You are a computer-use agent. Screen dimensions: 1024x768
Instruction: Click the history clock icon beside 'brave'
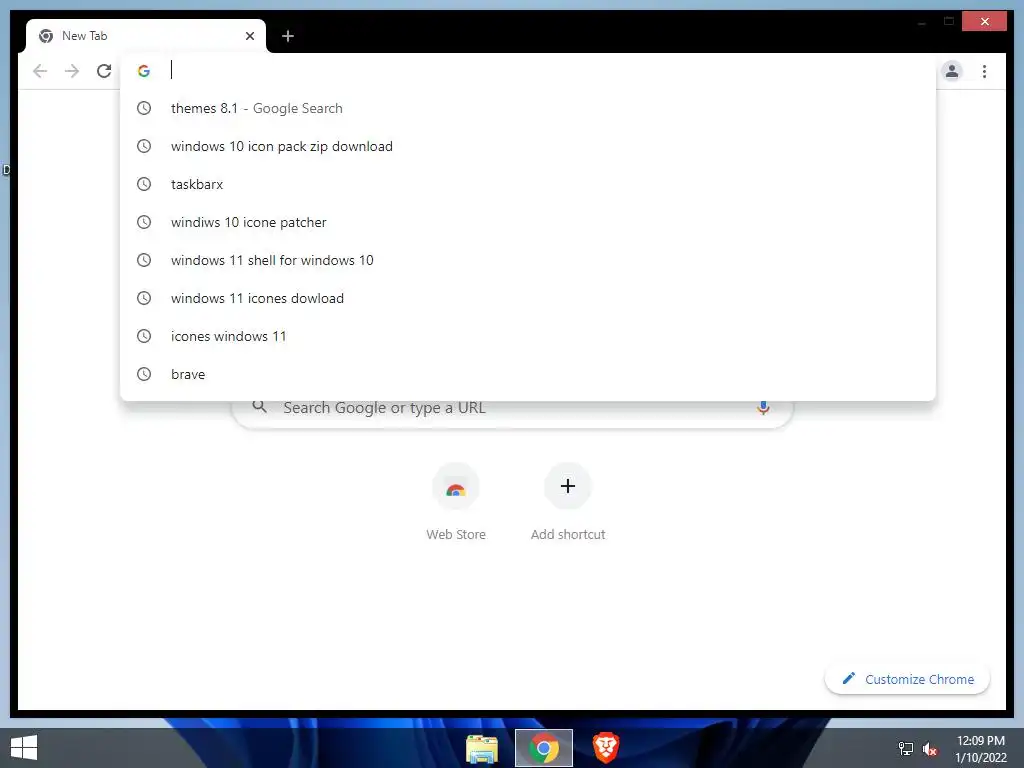(x=144, y=374)
